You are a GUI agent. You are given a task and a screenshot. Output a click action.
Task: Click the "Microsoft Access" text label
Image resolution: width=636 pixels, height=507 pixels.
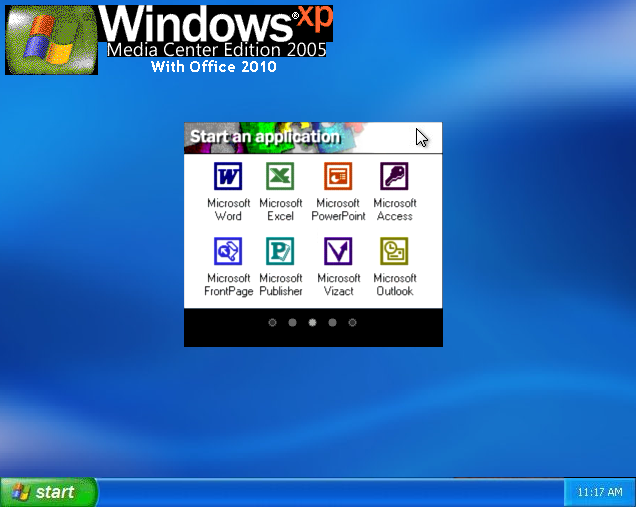click(x=395, y=209)
